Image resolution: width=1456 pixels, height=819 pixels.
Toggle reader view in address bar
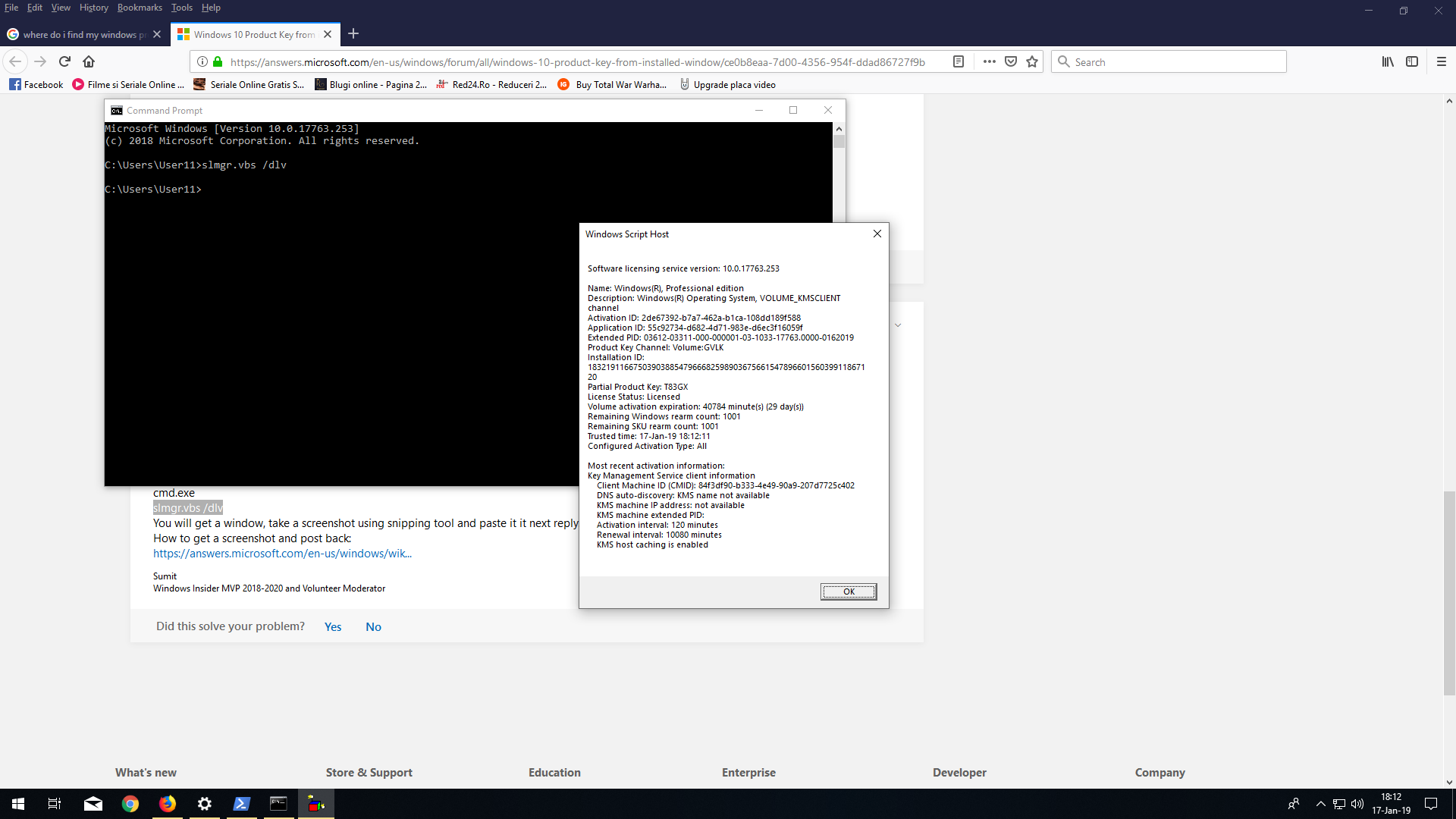(958, 61)
